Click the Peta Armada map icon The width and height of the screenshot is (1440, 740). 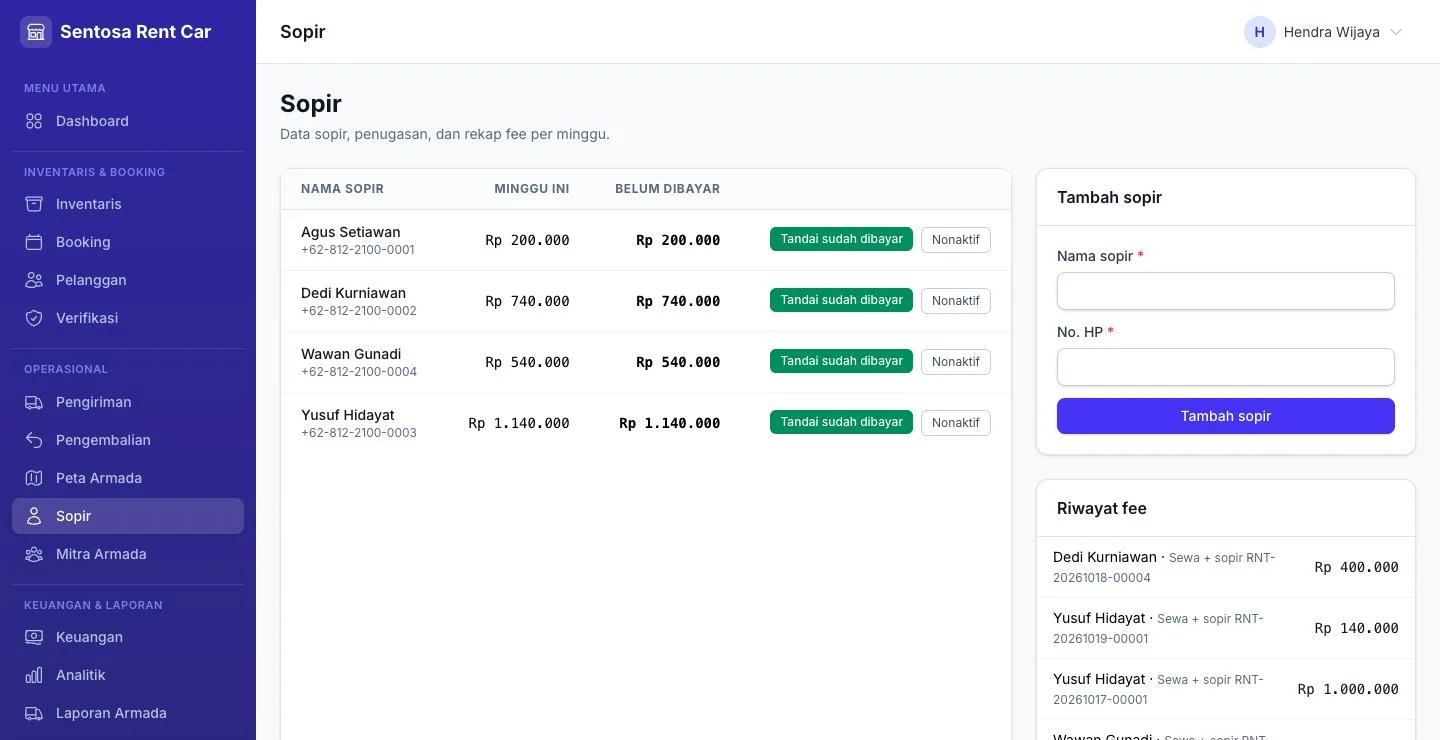tap(34, 478)
